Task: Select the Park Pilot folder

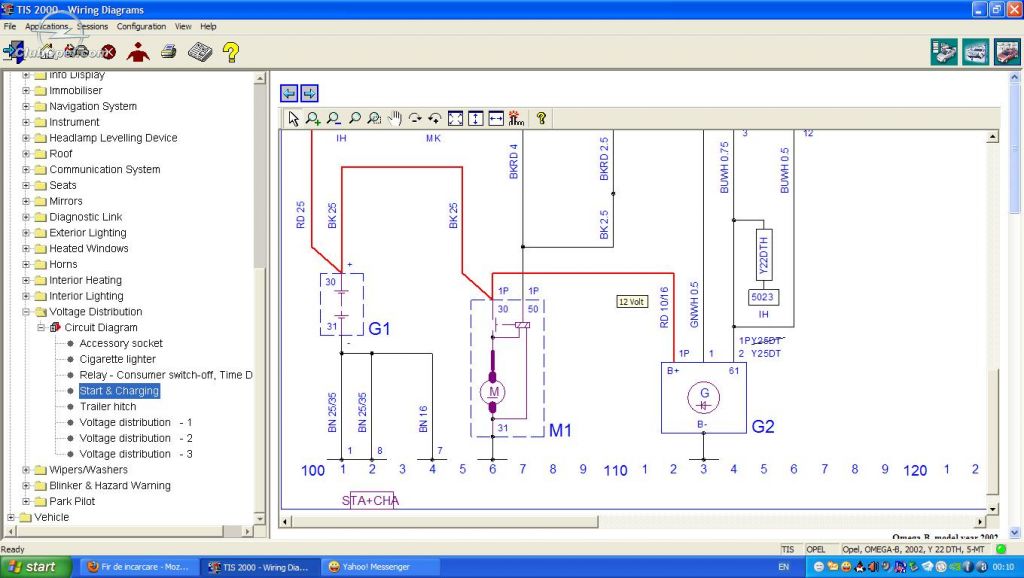Action: point(72,501)
